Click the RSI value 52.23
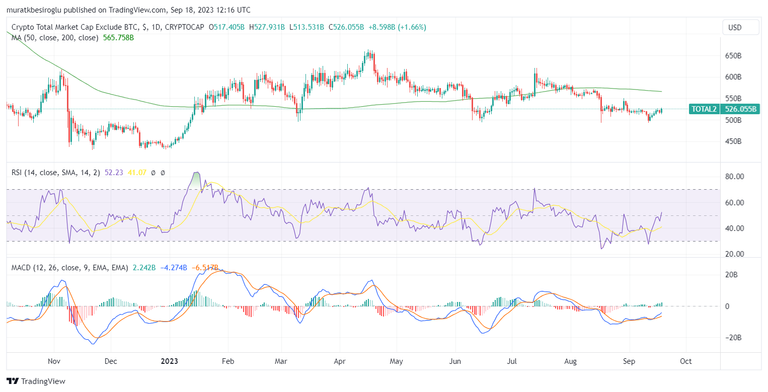This screenshot has height=392, width=768. click(113, 173)
